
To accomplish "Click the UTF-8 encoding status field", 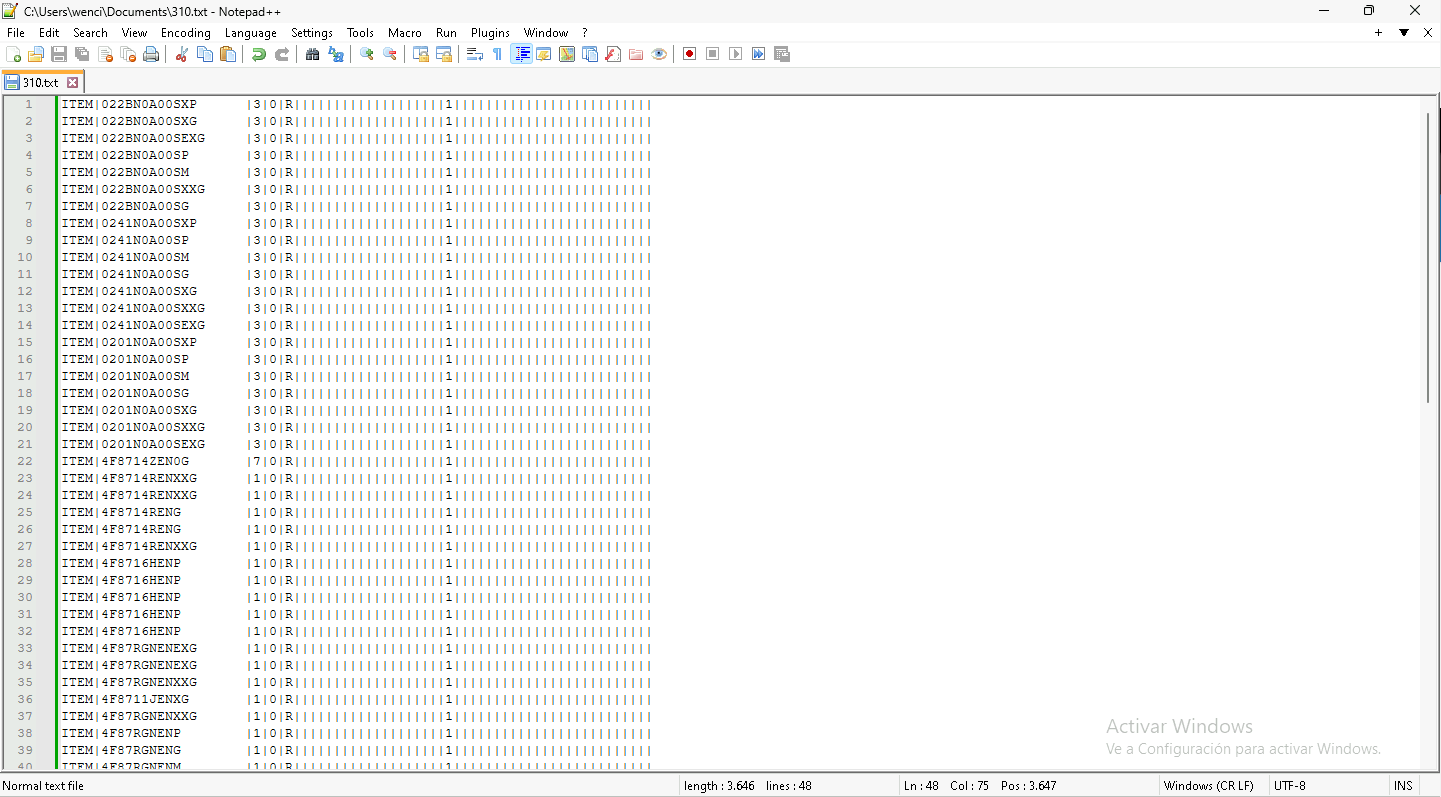I will (x=1289, y=786).
